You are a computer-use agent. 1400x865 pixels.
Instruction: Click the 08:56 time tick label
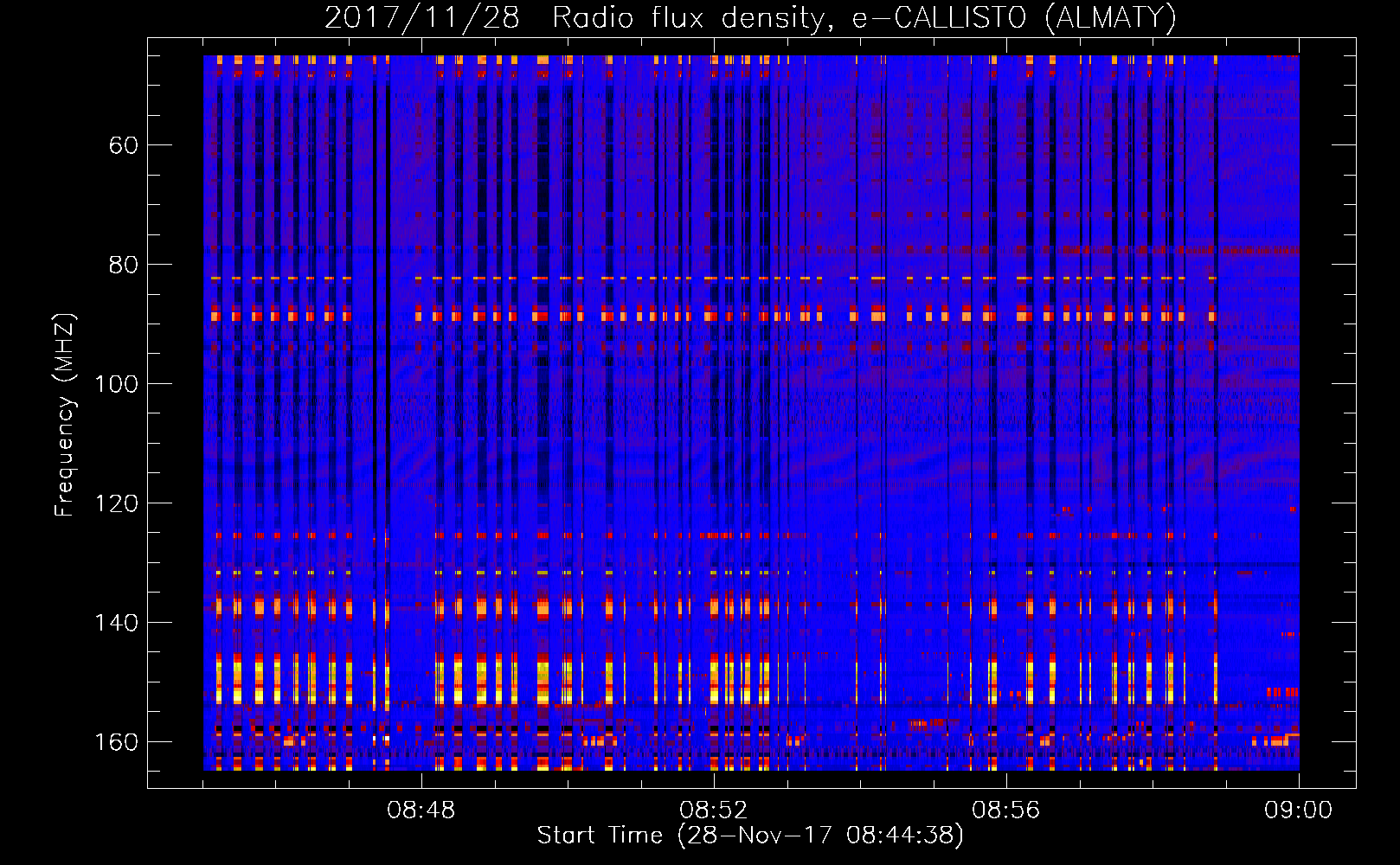[x=1006, y=811]
